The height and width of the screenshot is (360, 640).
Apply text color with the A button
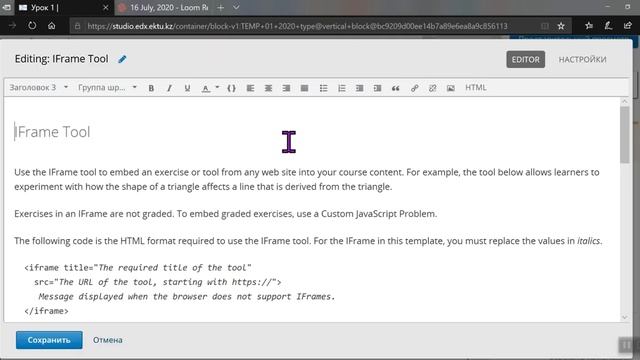(x=206, y=88)
